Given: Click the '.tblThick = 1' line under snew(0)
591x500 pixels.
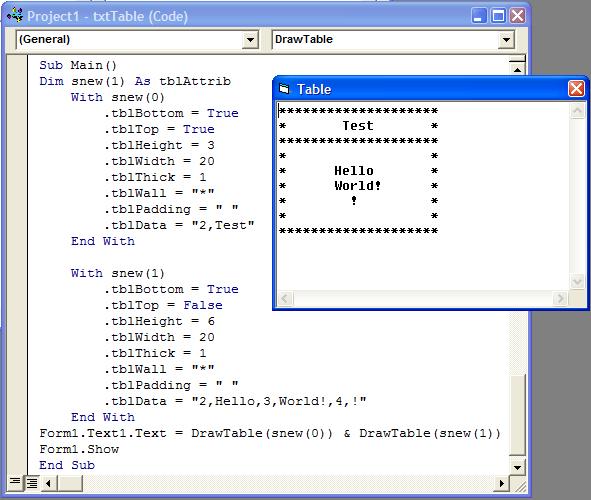Looking at the screenshot, I should [155, 177].
